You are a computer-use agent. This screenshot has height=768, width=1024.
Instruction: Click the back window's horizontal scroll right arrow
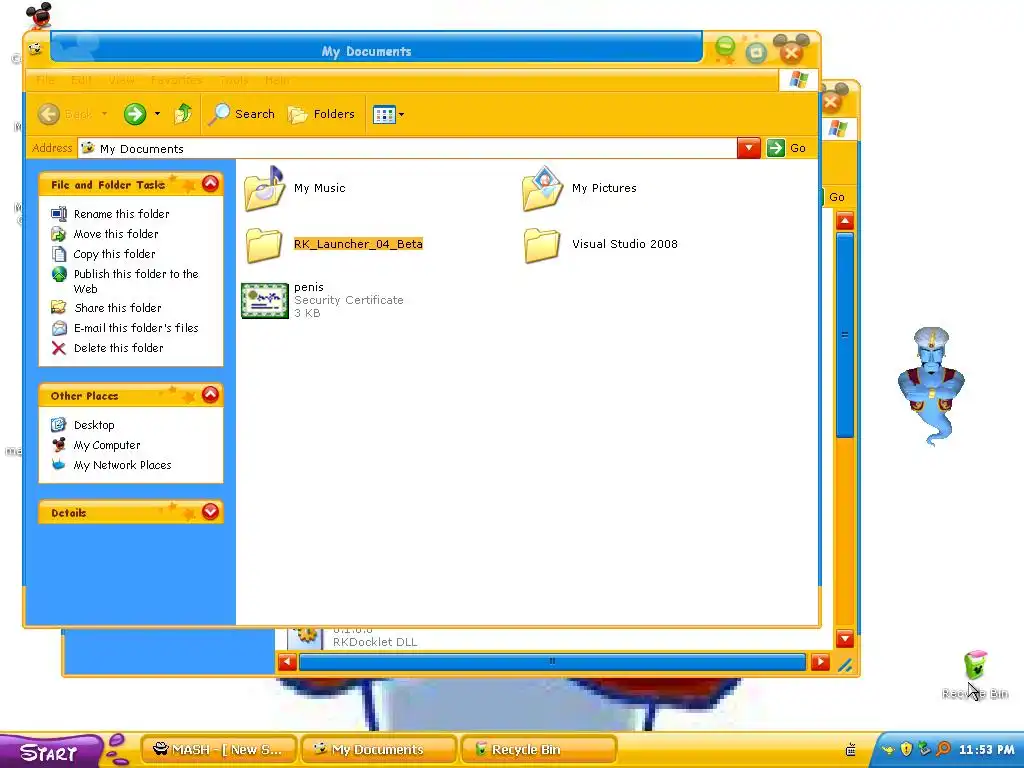point(820,662)
